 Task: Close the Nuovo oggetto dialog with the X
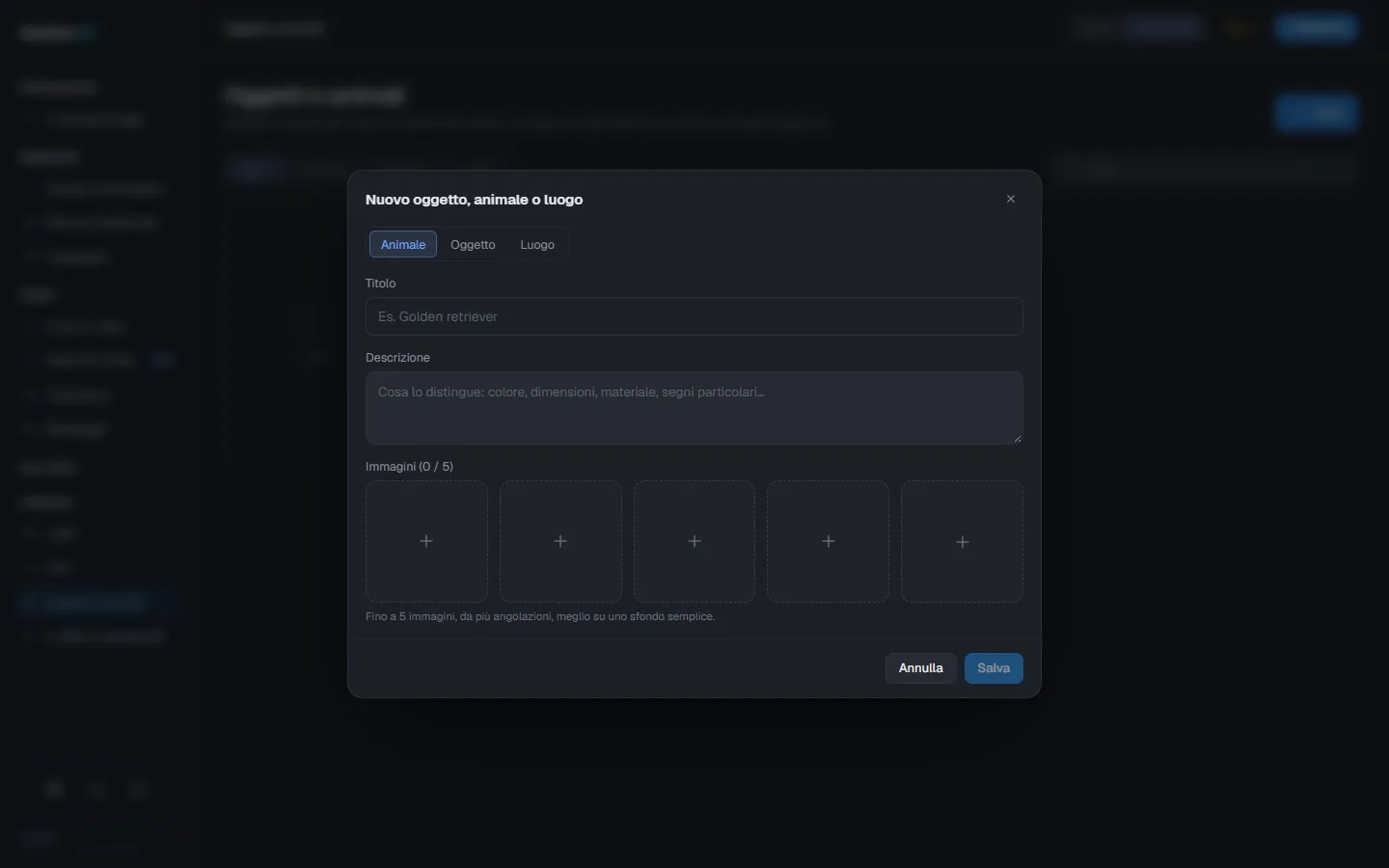tap(1011, 200)
